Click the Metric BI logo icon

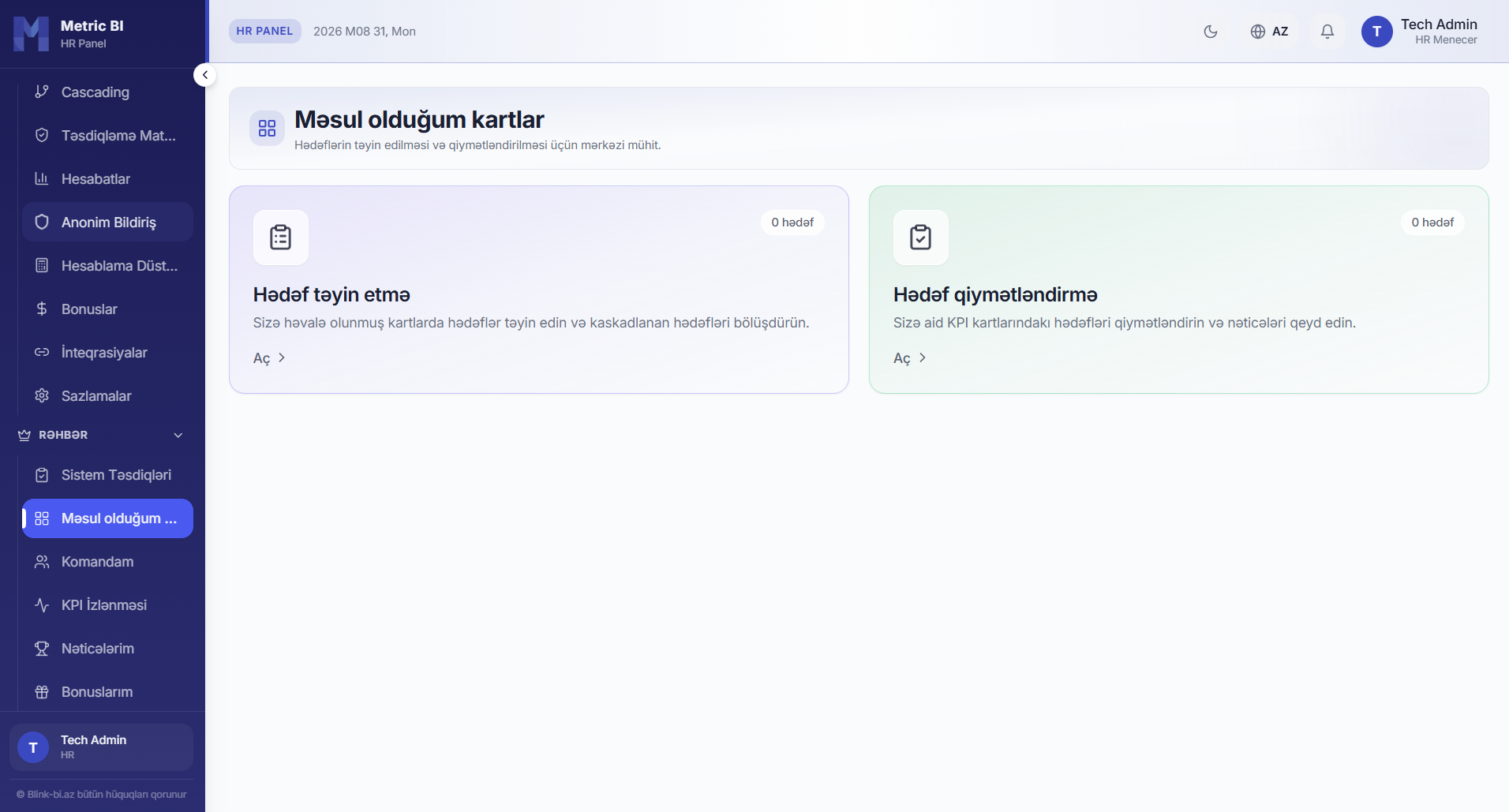pyautogui.click(x=32, y=33)
